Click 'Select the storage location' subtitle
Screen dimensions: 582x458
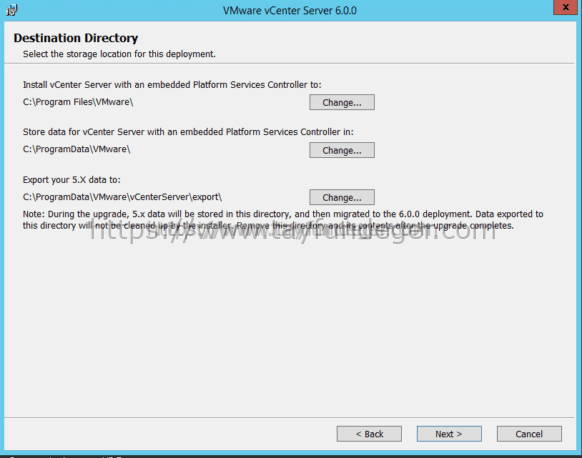119,54
